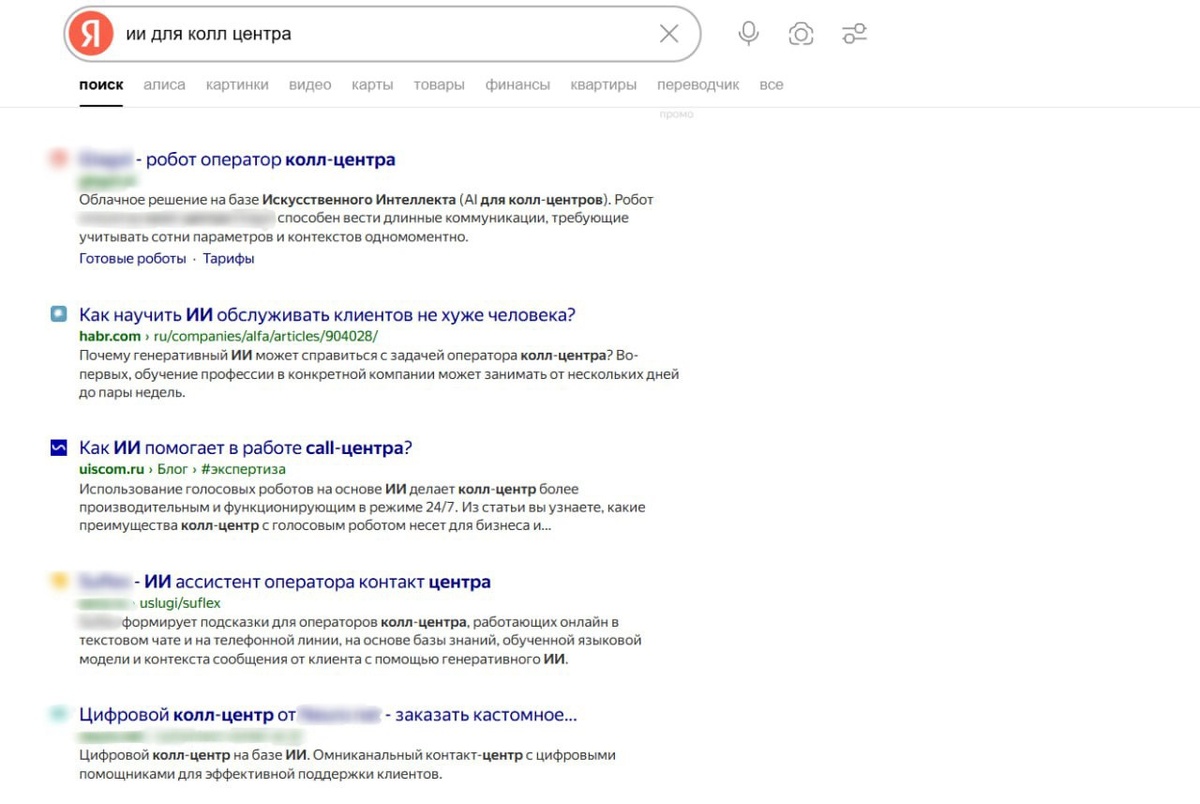Click favicon of ИИ ассистент оператора result

(59, 581)
